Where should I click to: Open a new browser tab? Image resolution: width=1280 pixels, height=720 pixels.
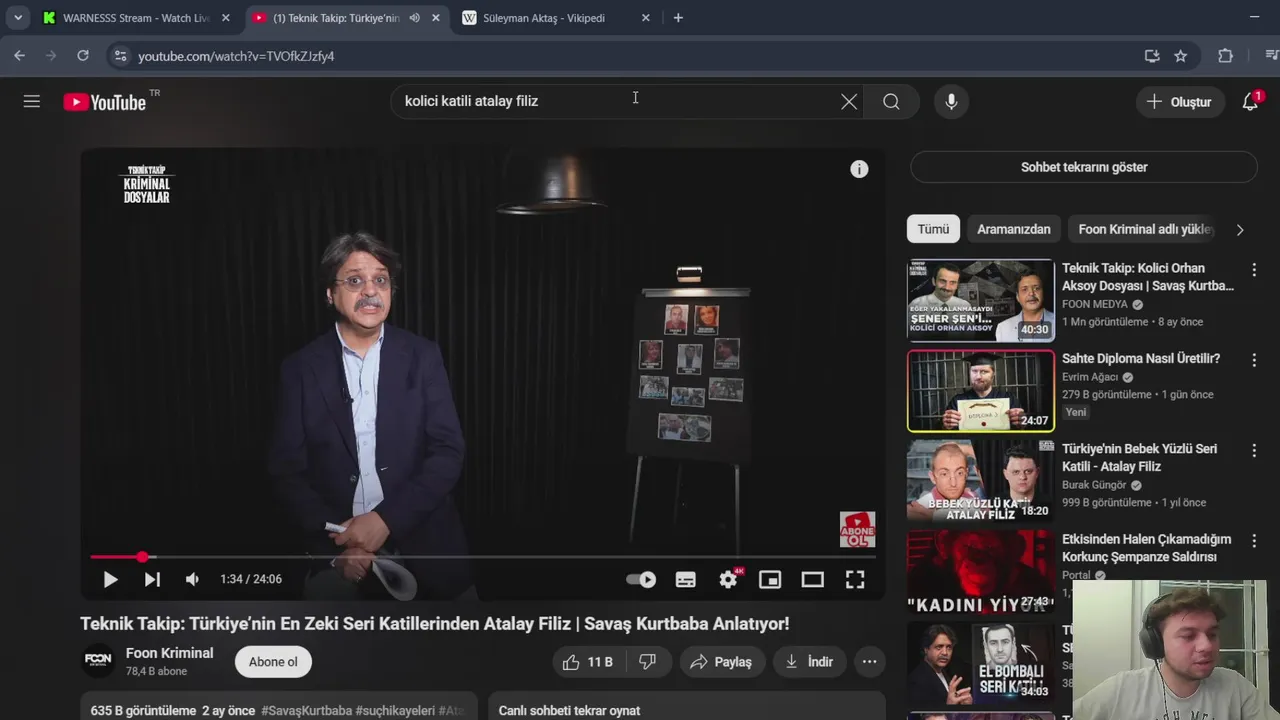(x=678, y=18)
